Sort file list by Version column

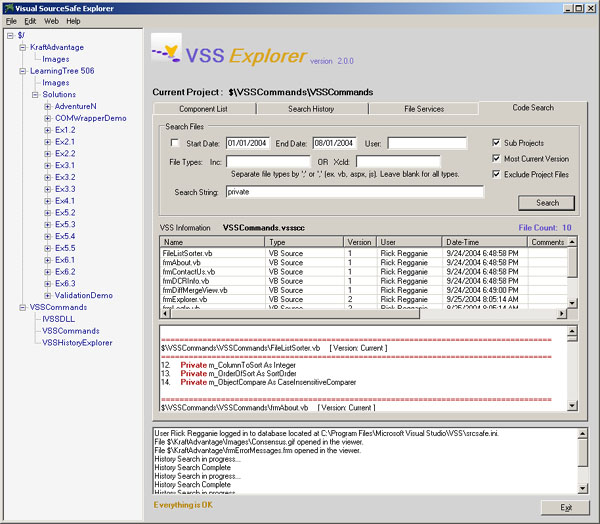point(360,242)
